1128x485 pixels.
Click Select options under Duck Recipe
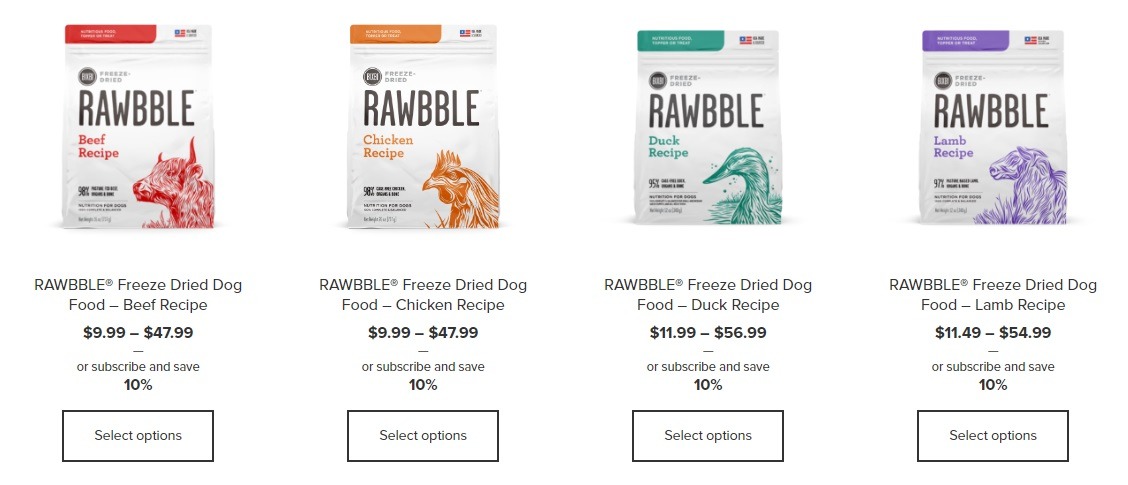[708, 436]
